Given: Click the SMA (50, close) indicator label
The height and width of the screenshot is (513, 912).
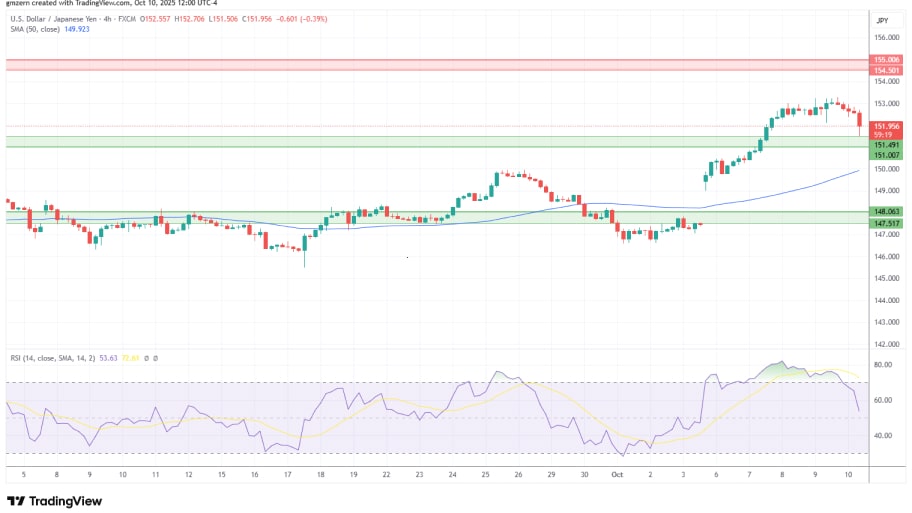Looking at the screenshot, I should [x=35, y=30].
